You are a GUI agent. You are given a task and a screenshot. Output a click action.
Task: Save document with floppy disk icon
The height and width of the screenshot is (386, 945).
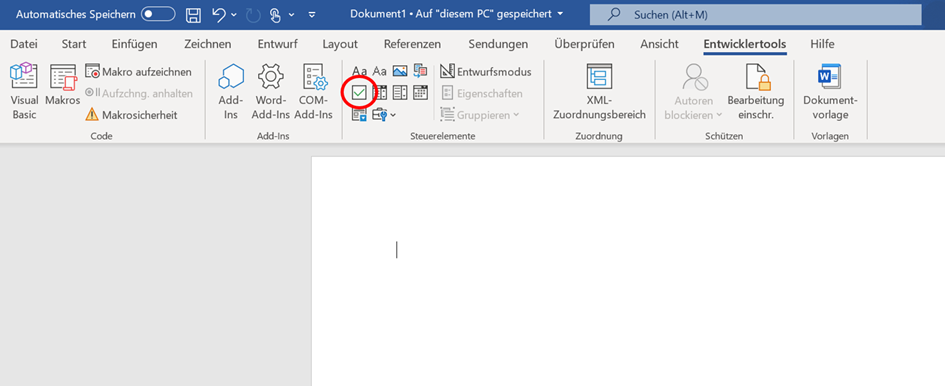(192, 14)
